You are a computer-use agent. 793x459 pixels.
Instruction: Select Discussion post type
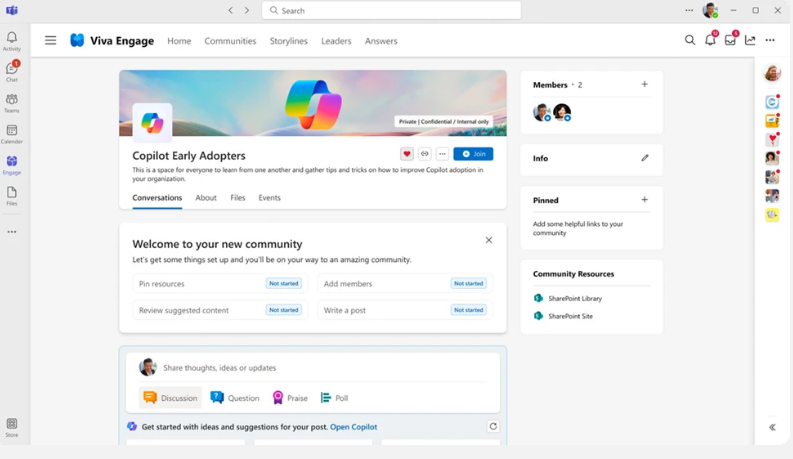(x=170, y=398)
